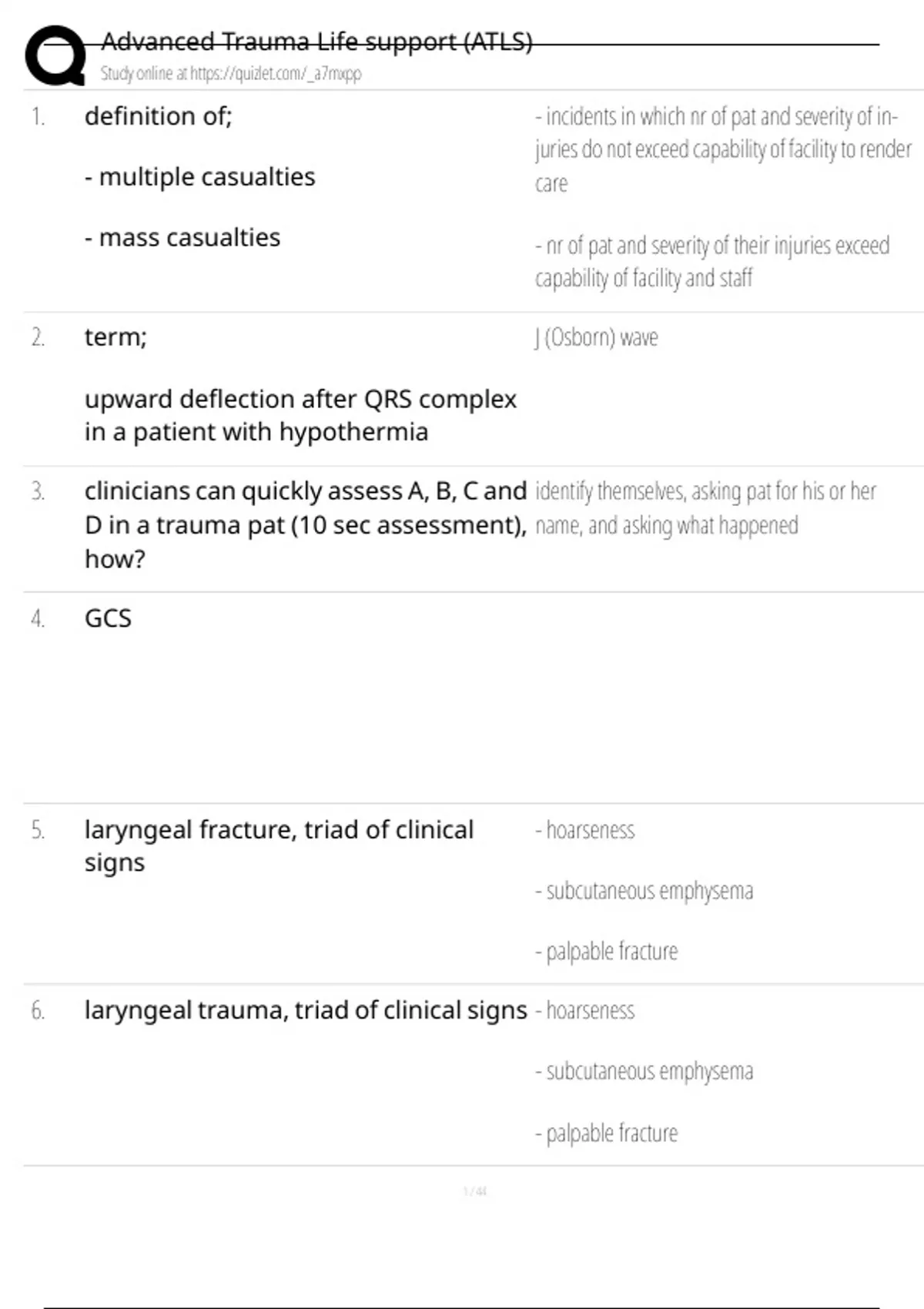
Task: Click the page number indicator 1/44
Action: click(x=474, y=1191)
